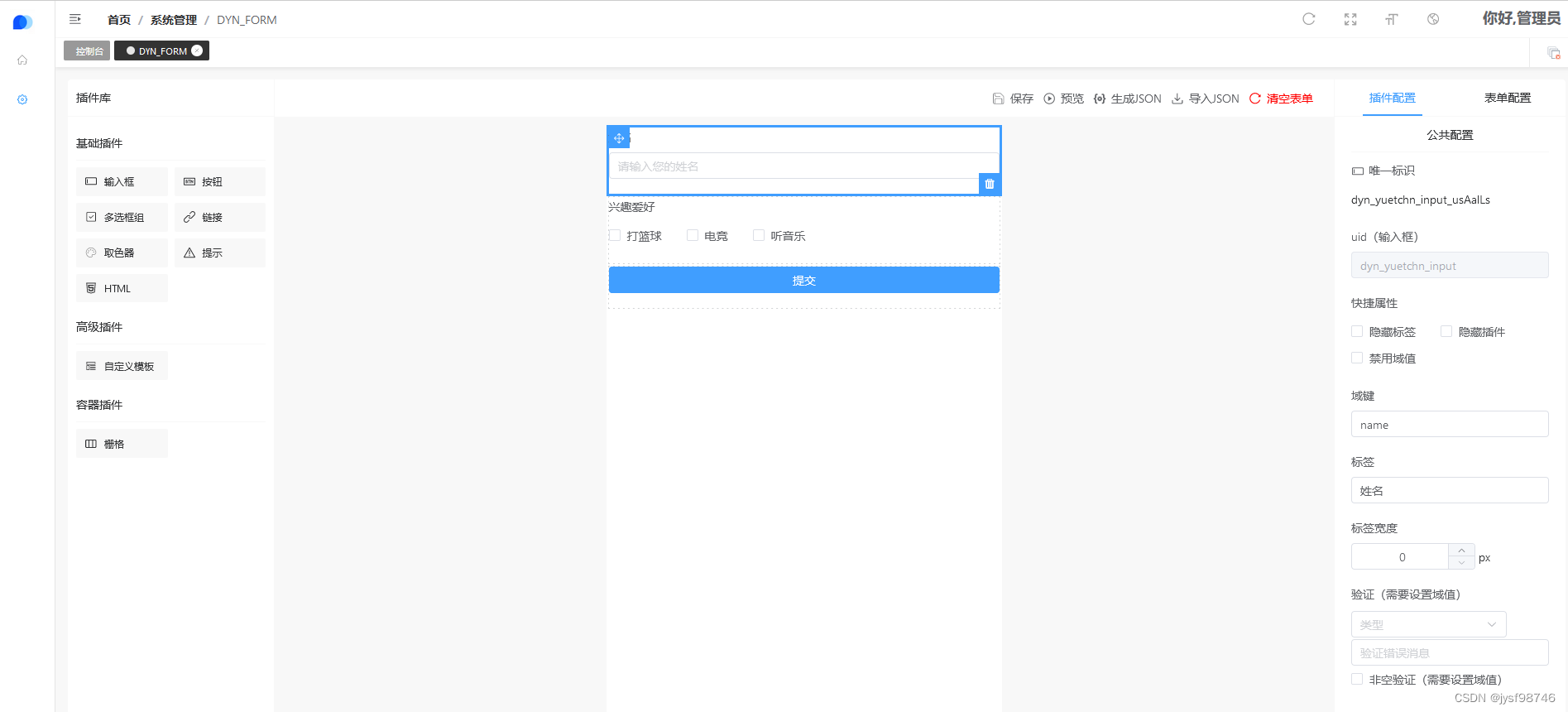The height and width of the screenshot is (712, 1568).
Task: Select the 多选框组 plugin
Action: tap(122, 217)
